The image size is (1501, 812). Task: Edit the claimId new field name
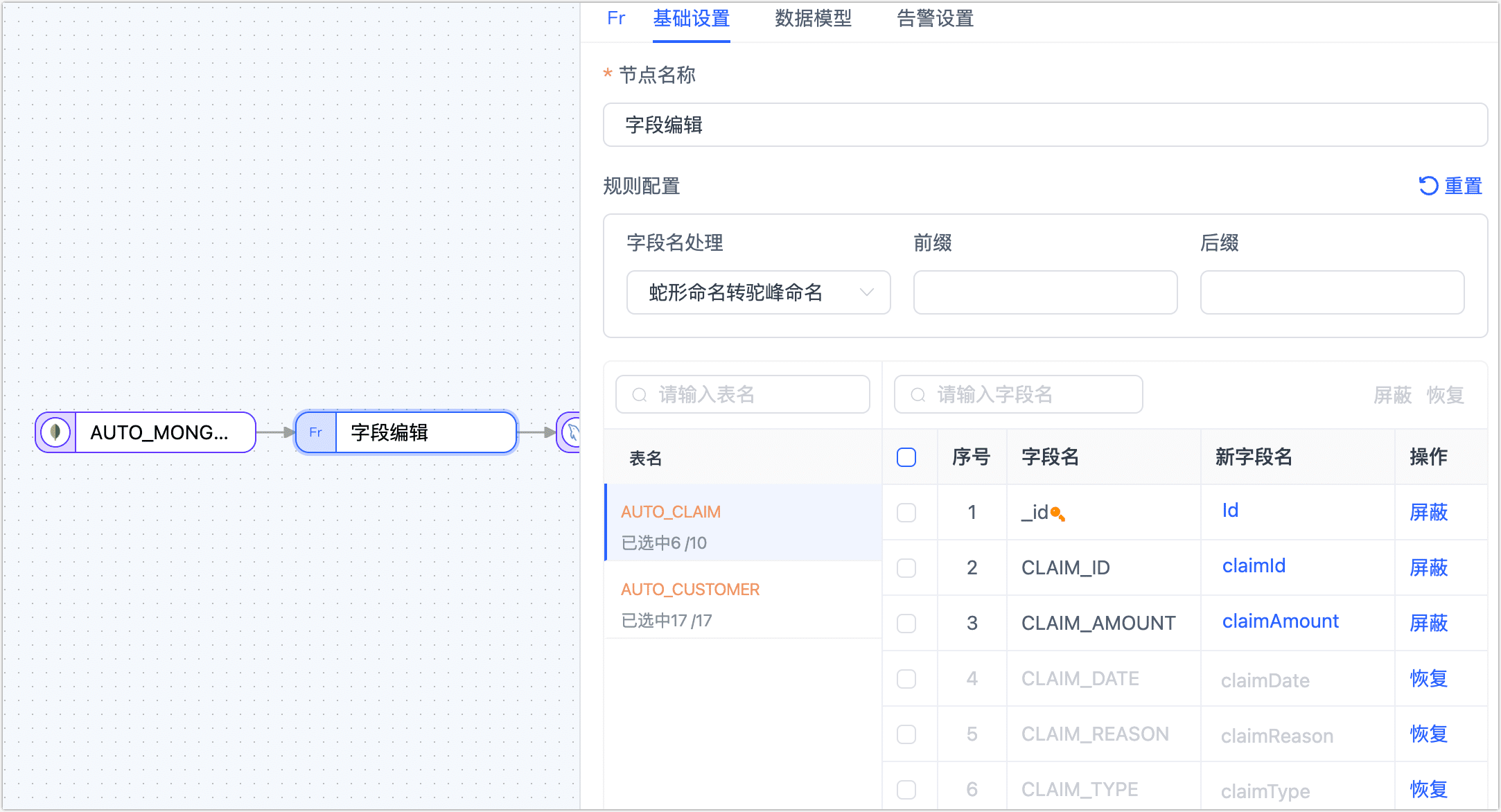point(1254,566)
